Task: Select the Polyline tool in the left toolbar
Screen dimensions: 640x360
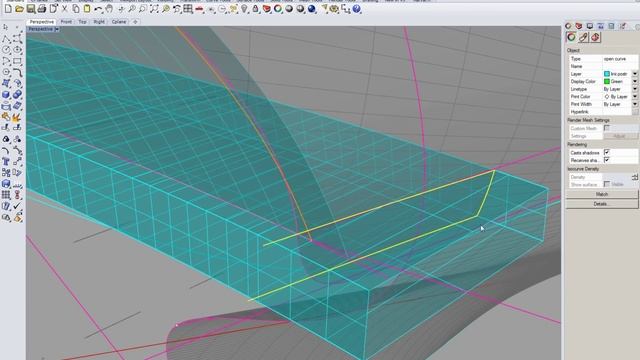Action: 6,38
